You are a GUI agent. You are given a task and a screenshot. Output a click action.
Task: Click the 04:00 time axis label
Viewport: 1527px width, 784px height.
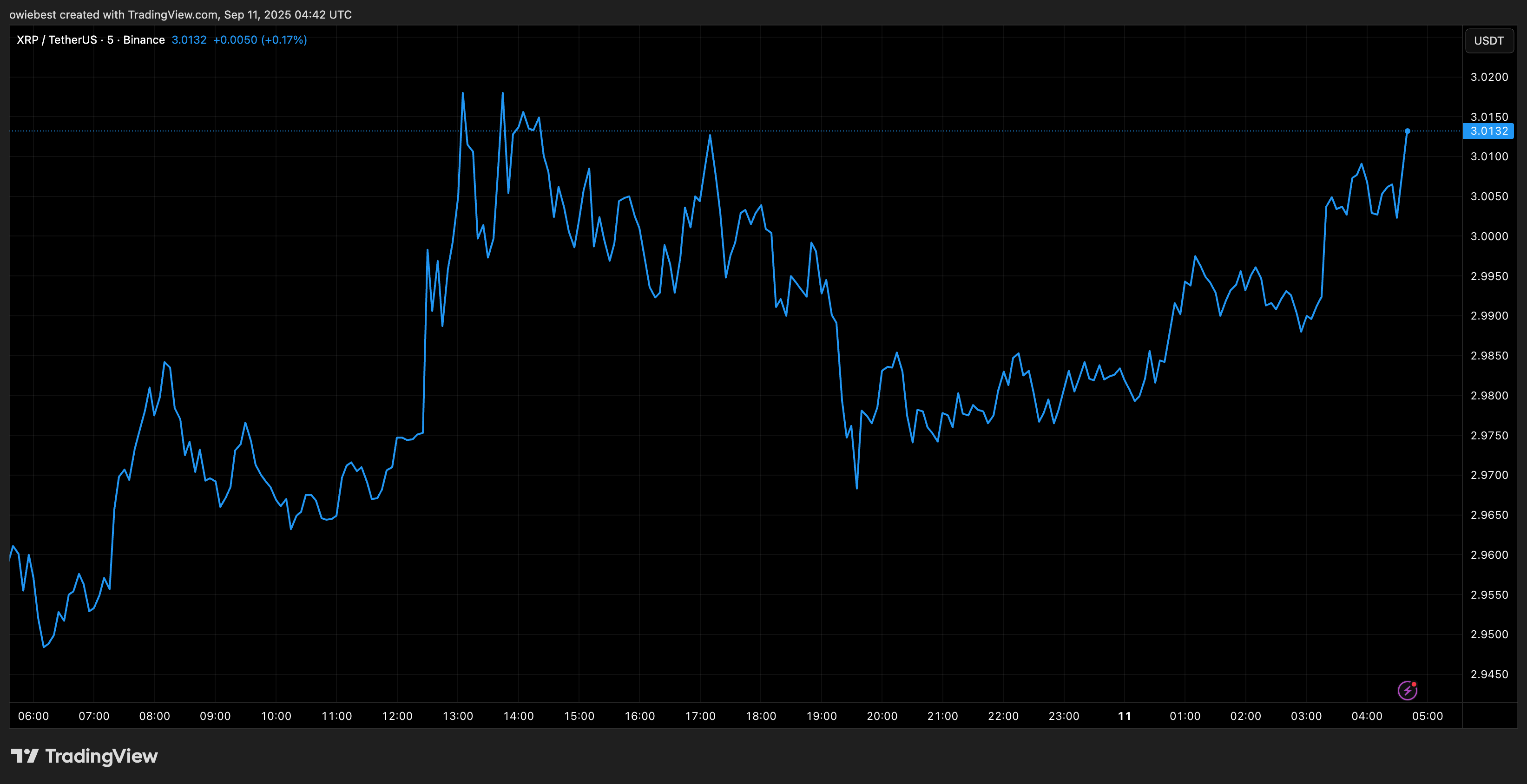(x=1367, y=716)
